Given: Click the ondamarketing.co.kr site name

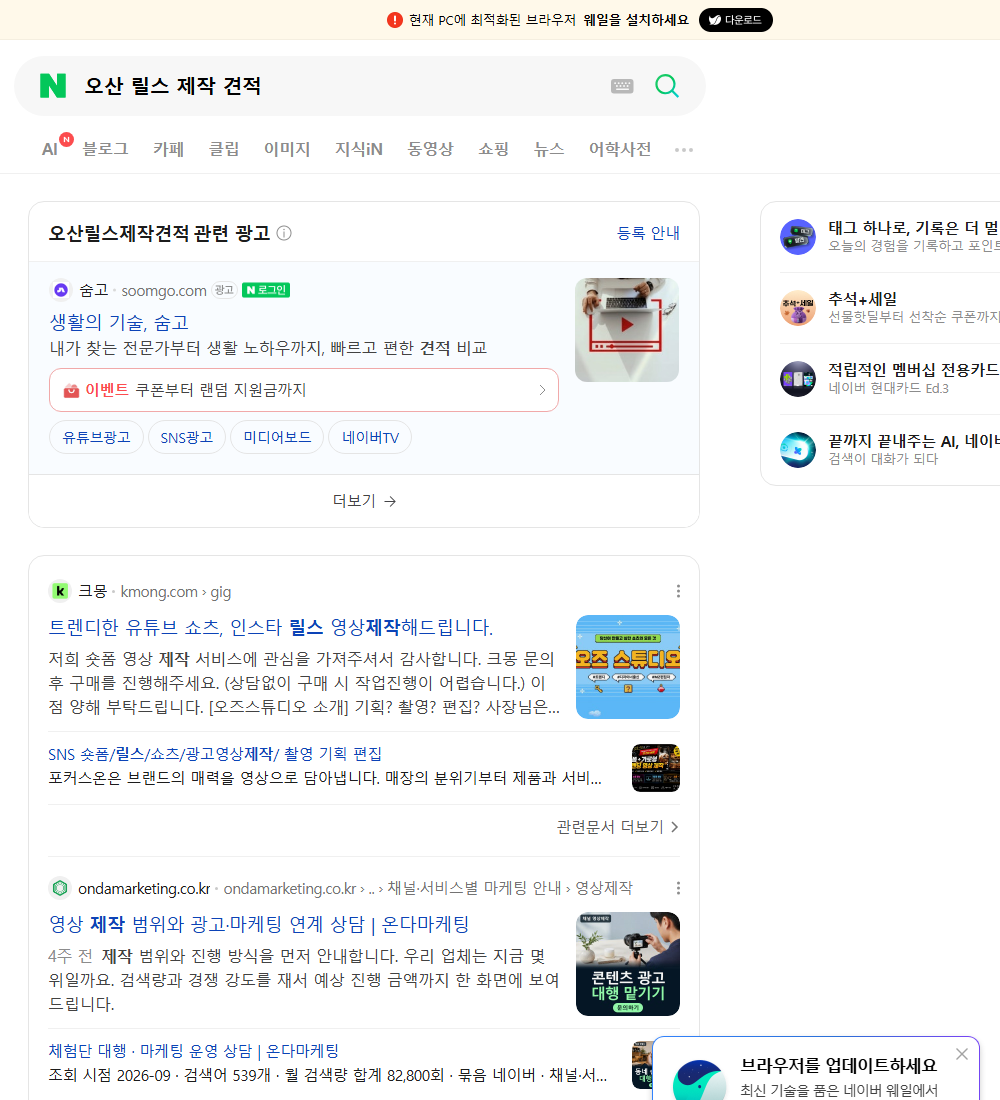Looking at the screenshot, I should coord(144,889).
